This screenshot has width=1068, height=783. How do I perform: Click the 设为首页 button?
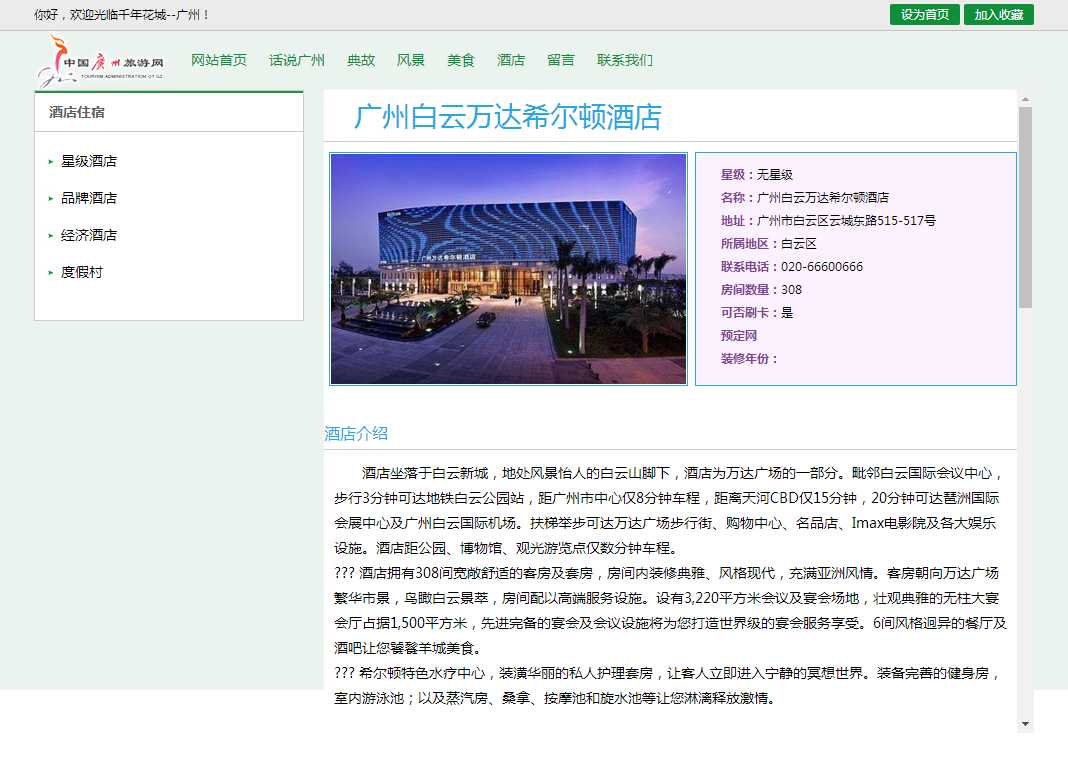[924, 15]
